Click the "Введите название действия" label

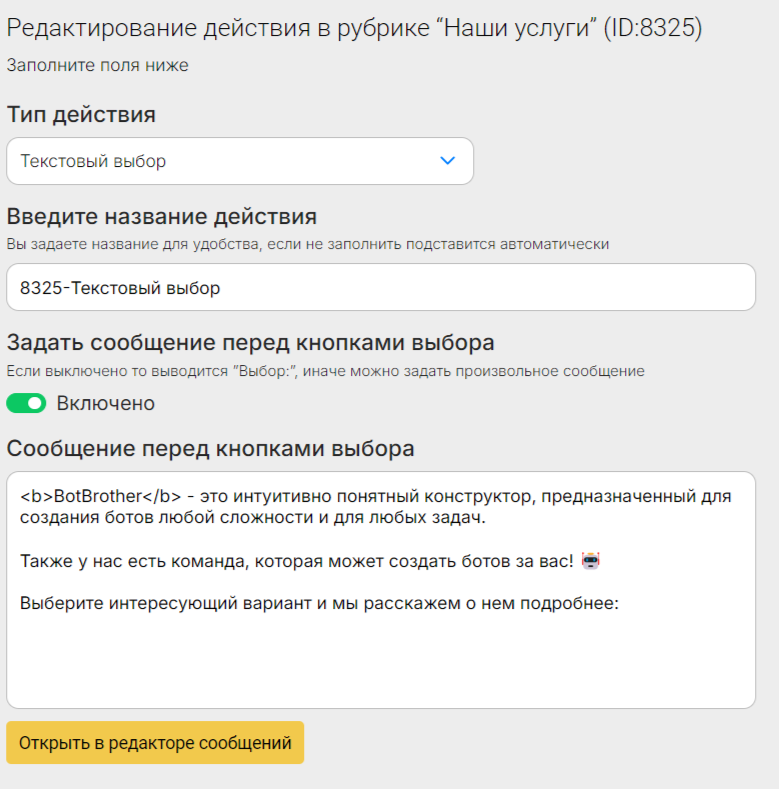[162, 216]
